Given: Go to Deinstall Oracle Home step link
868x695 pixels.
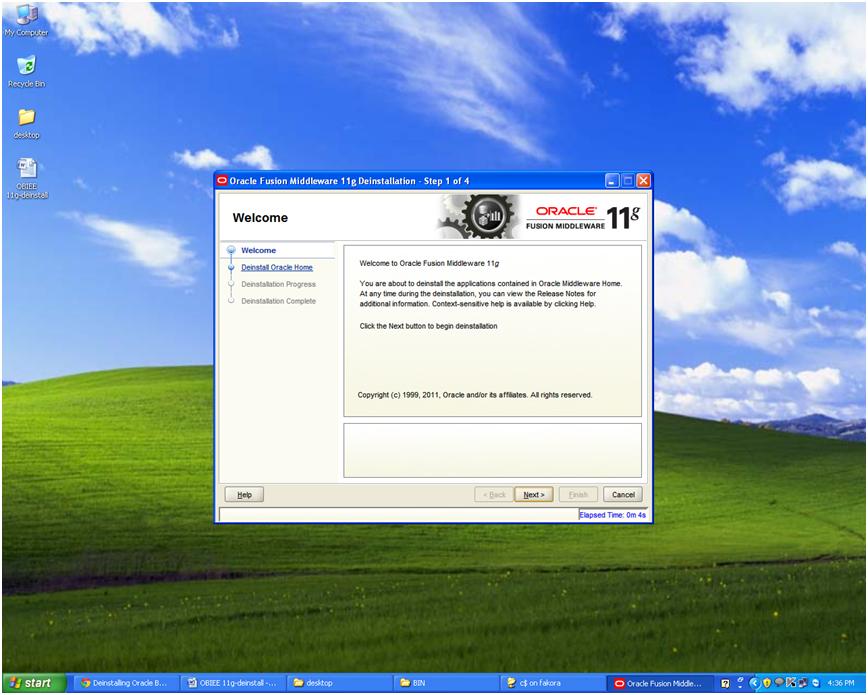Looking at the screenshot, I should tap(277, 267).
